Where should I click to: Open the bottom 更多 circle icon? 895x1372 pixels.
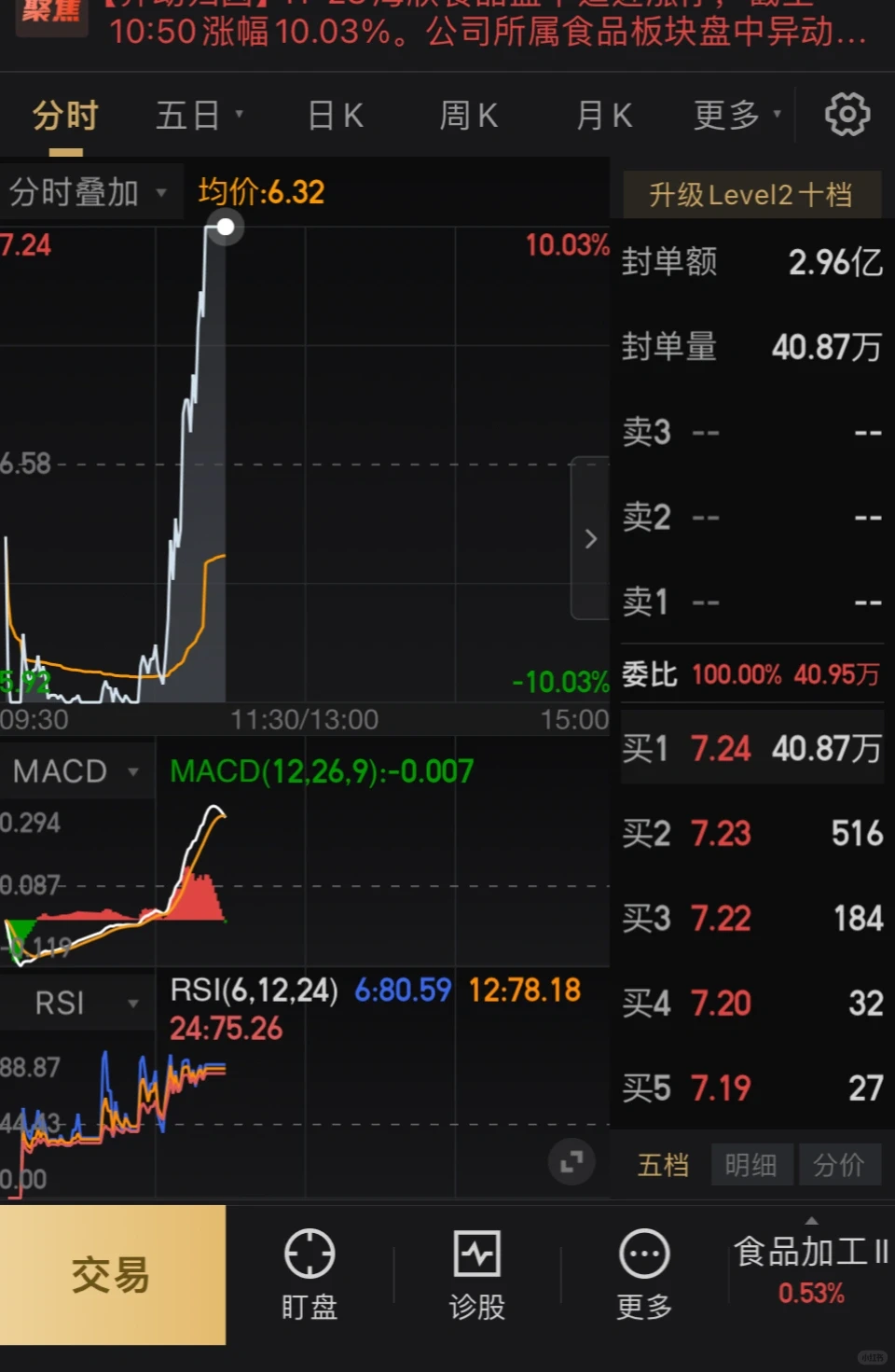(x=643, y=1273)
